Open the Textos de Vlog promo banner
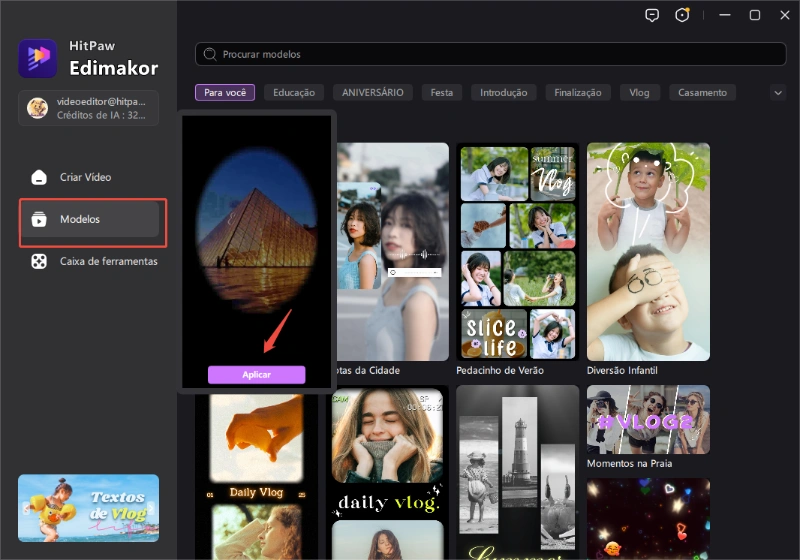 [88, 508]
